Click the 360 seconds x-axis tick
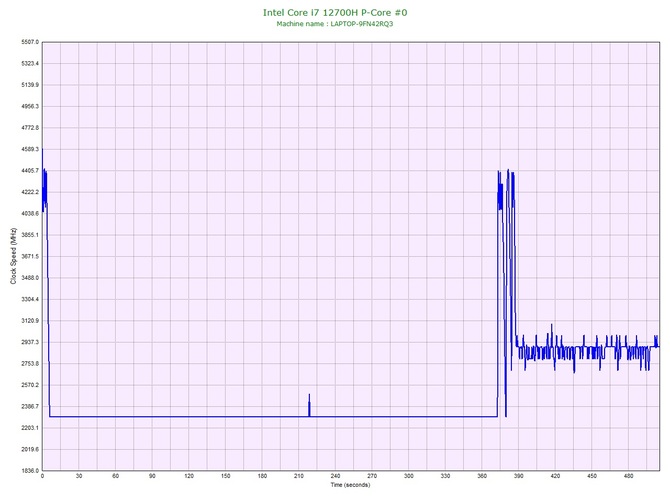The width and height of the screenshot is (670, 502). [482, 476]
